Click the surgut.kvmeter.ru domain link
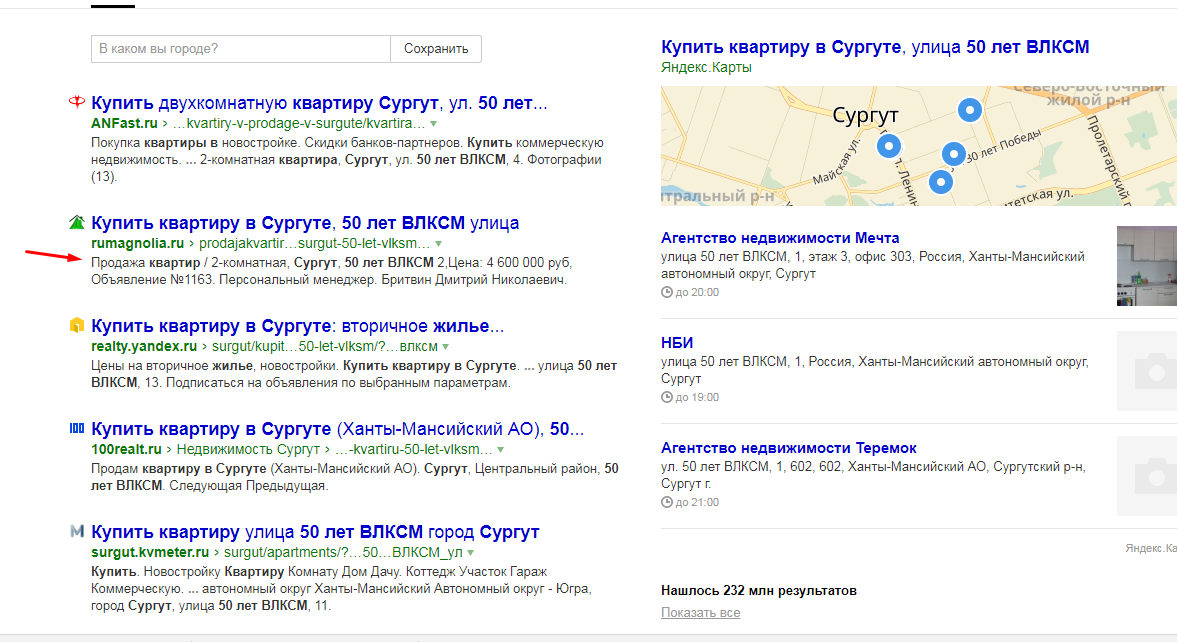Viewport: 1177px width, 642px height. click(x=150, y=552)
